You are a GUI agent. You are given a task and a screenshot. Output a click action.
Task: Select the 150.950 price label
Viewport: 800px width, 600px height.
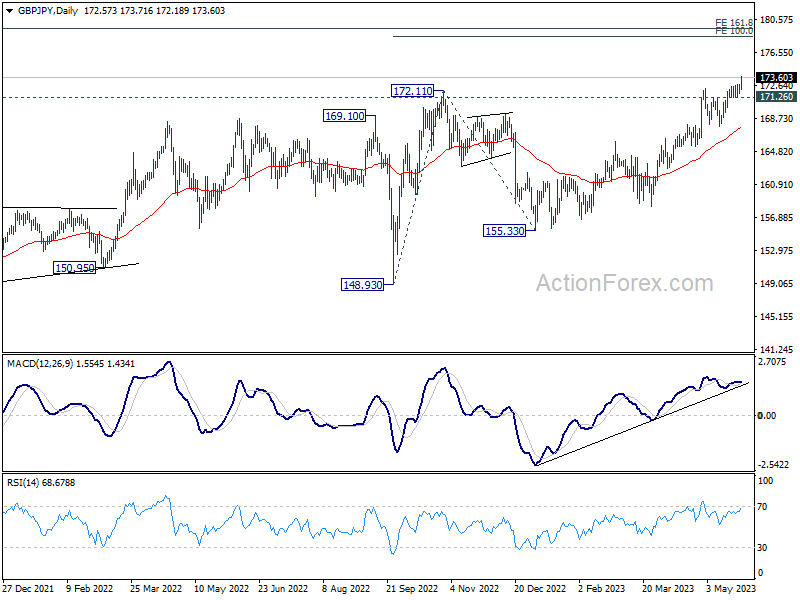tap(74, 267)
